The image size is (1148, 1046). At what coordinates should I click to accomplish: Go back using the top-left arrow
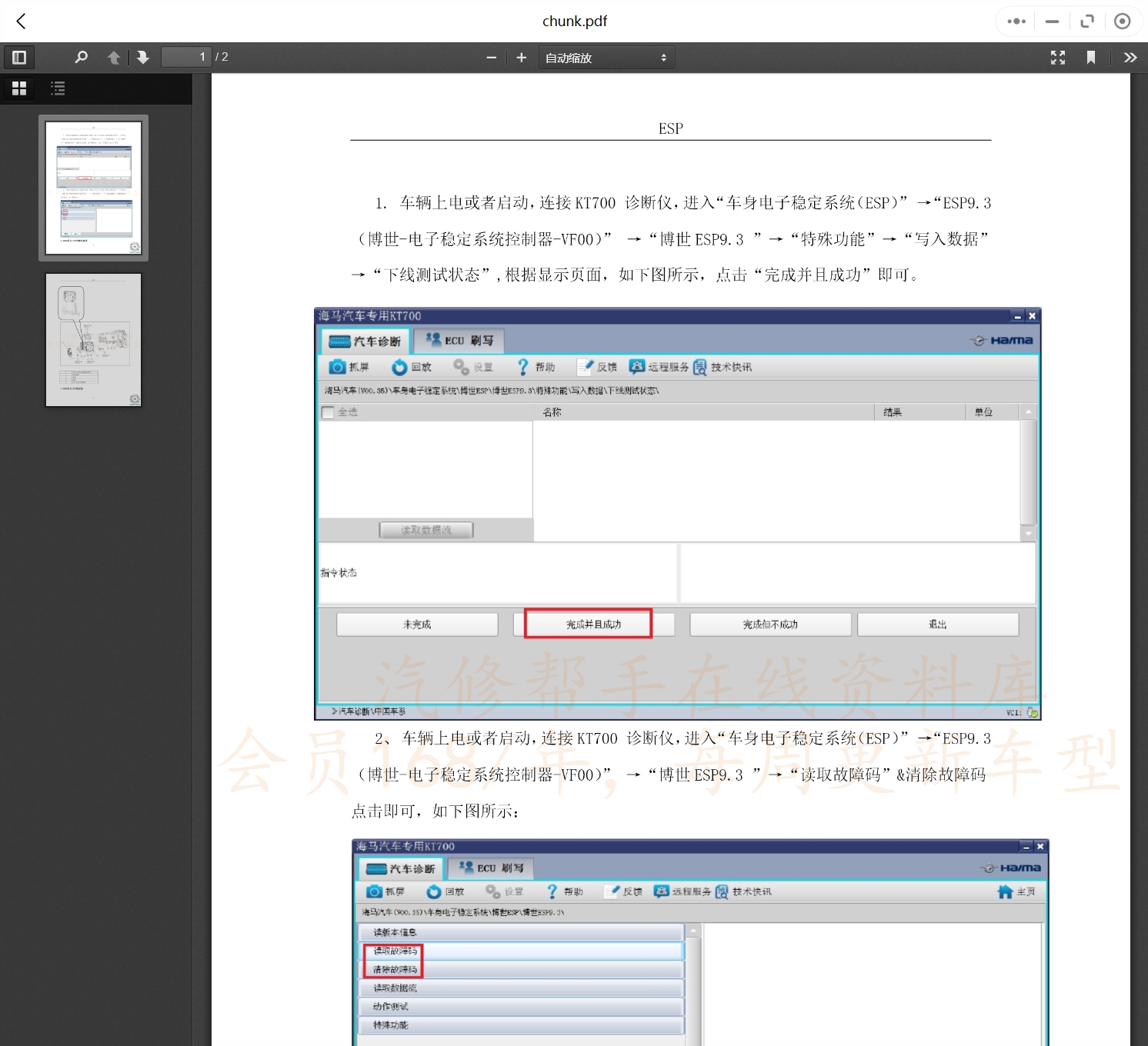point(21,22)
